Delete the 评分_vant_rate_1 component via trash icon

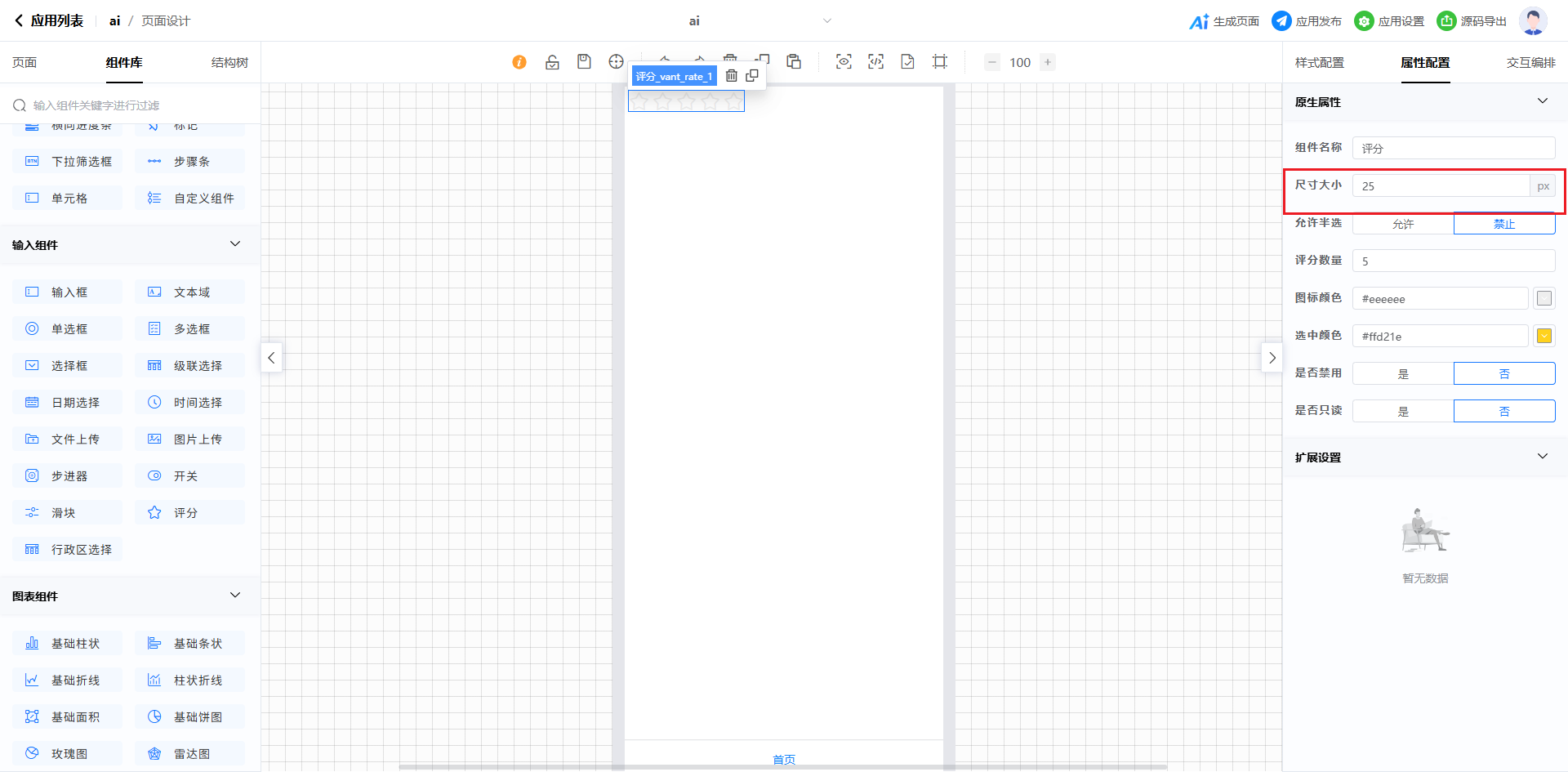coord(732,76)
